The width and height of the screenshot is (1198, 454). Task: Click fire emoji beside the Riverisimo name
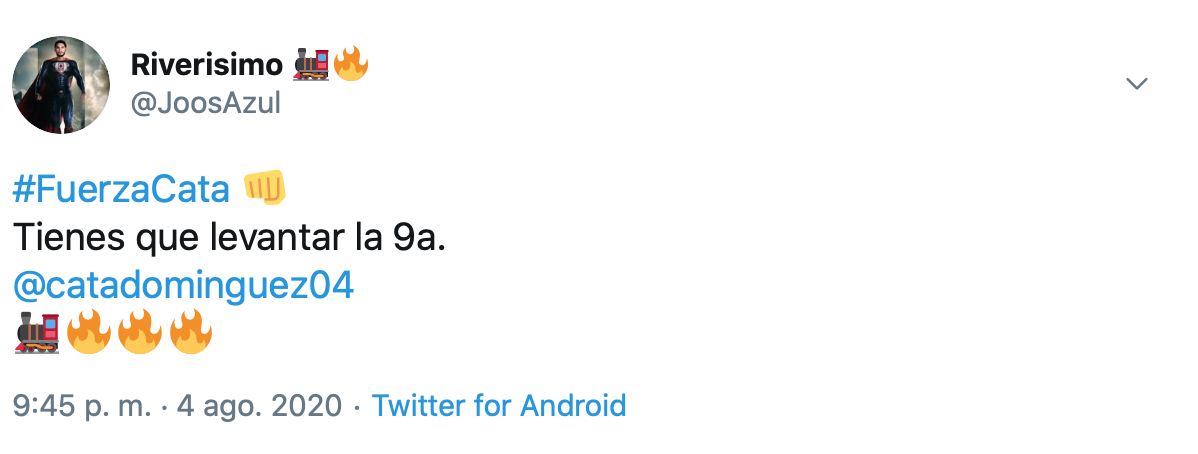(350, 65)
